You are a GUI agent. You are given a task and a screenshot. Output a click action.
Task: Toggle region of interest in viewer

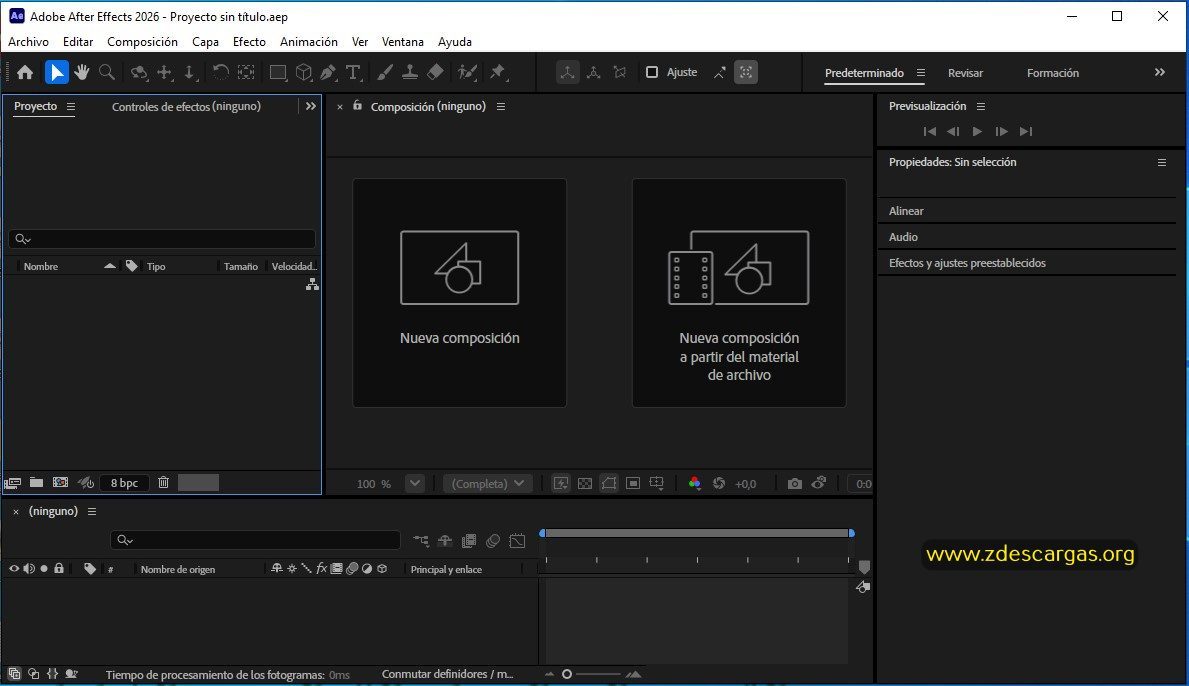633,484
